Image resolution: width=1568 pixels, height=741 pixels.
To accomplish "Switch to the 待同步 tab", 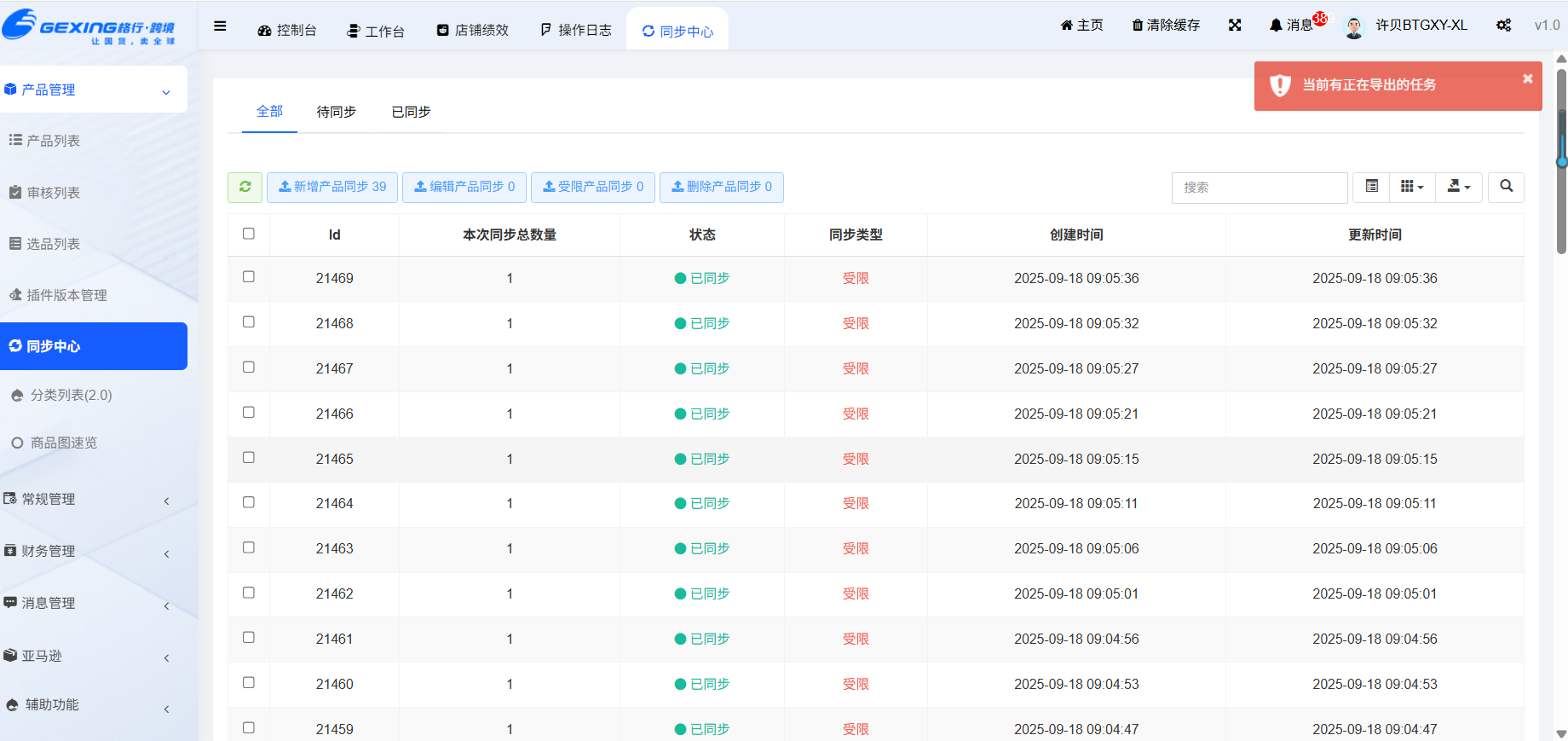I will (x=336, y=112).
